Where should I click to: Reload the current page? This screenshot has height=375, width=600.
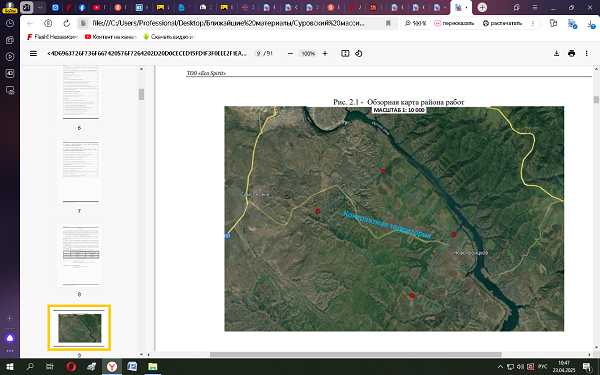tap(67, 23)
